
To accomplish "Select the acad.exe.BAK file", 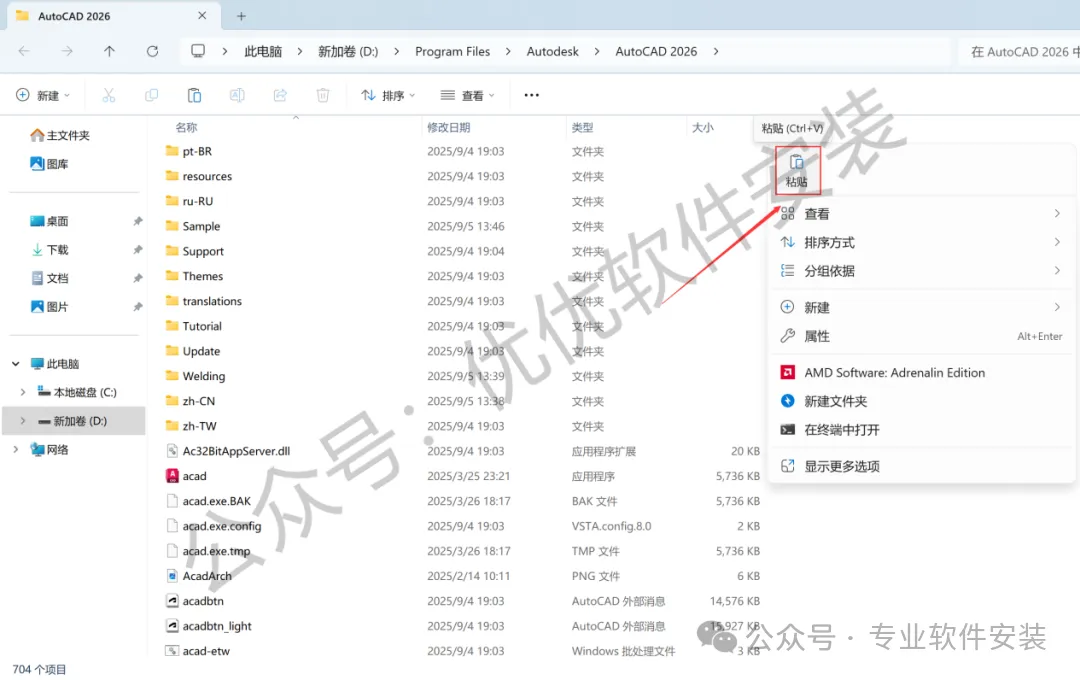I will tap(209, 501).
